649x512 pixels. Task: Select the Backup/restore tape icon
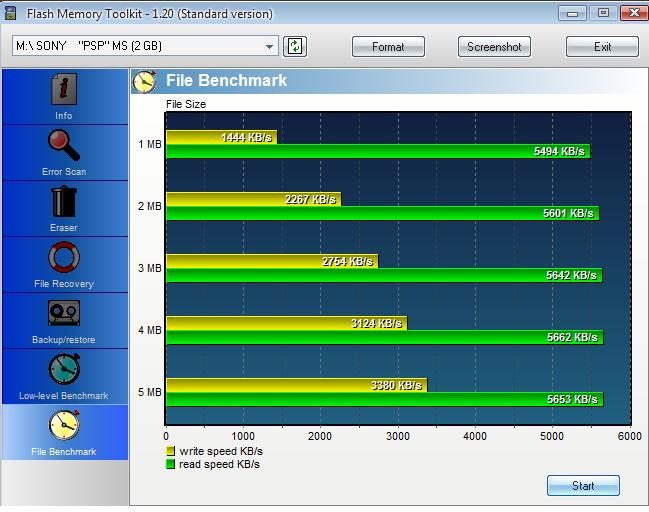tap(64, 315)
